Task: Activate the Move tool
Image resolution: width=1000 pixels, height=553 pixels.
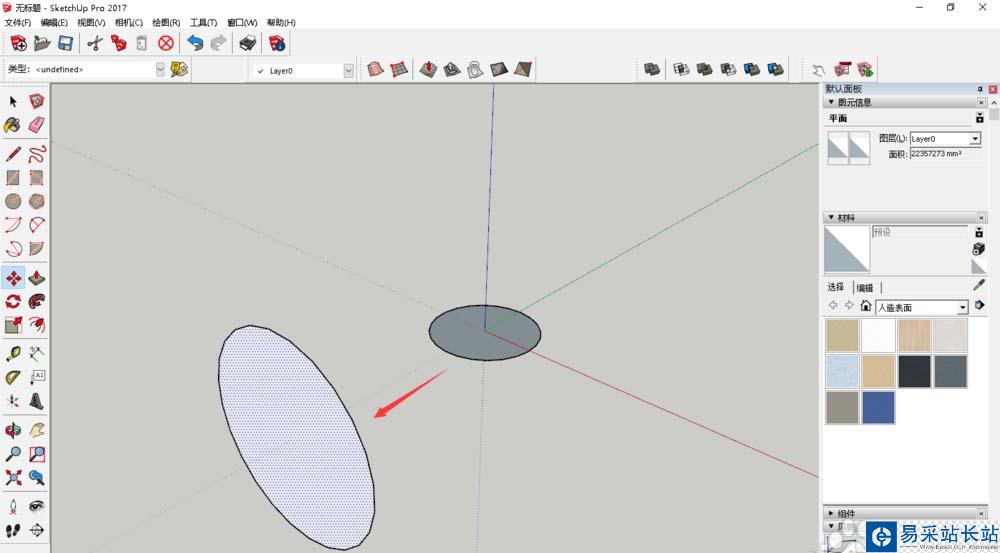Action: tap(13, 278)
